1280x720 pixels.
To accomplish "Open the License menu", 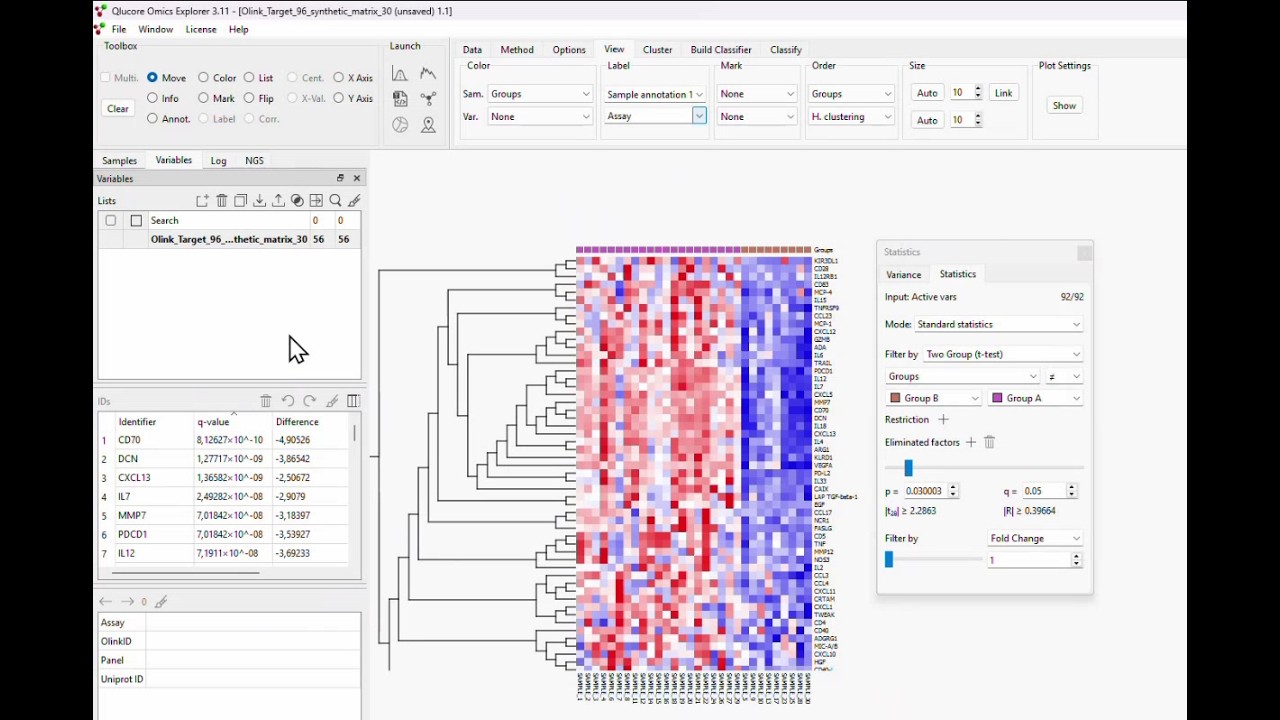I will (x=201, y=29).
